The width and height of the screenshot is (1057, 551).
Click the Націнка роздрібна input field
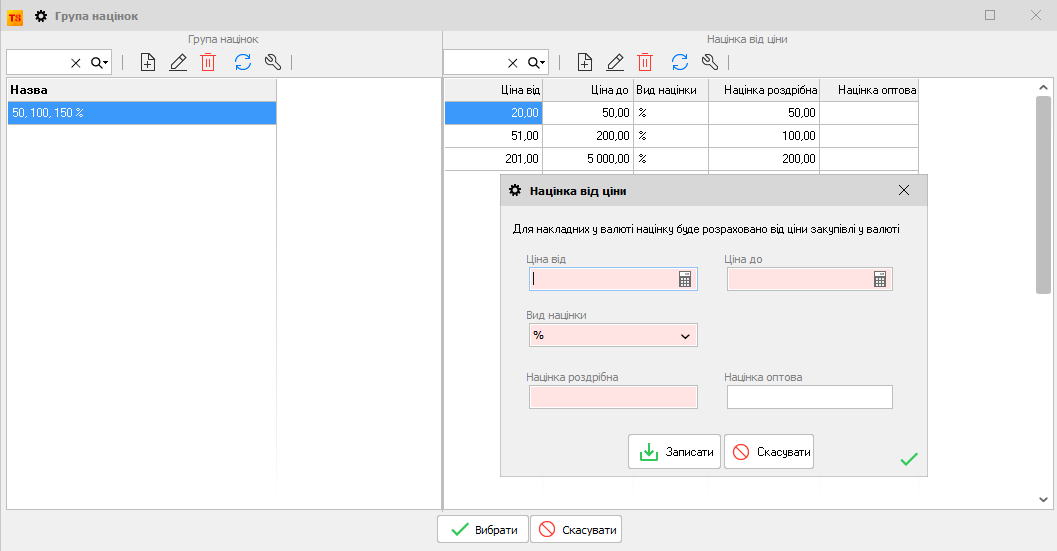coord(612,398)
